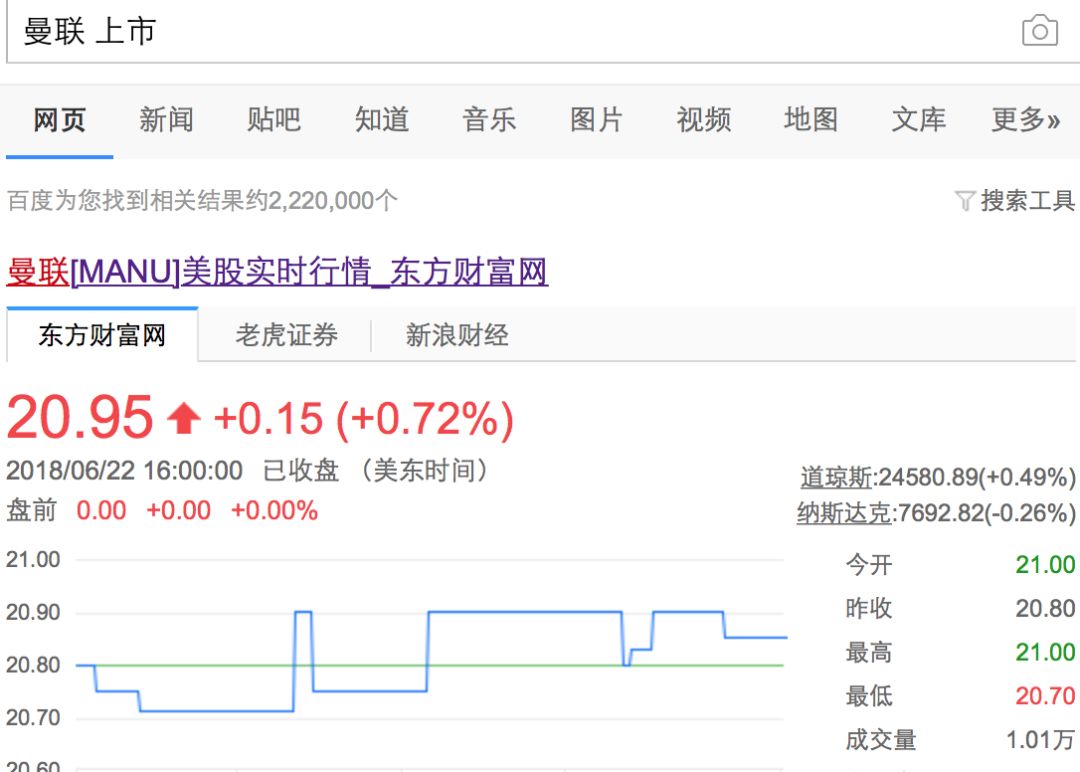
Task: Expand the 更多» menu
Action: [1026, 120]
